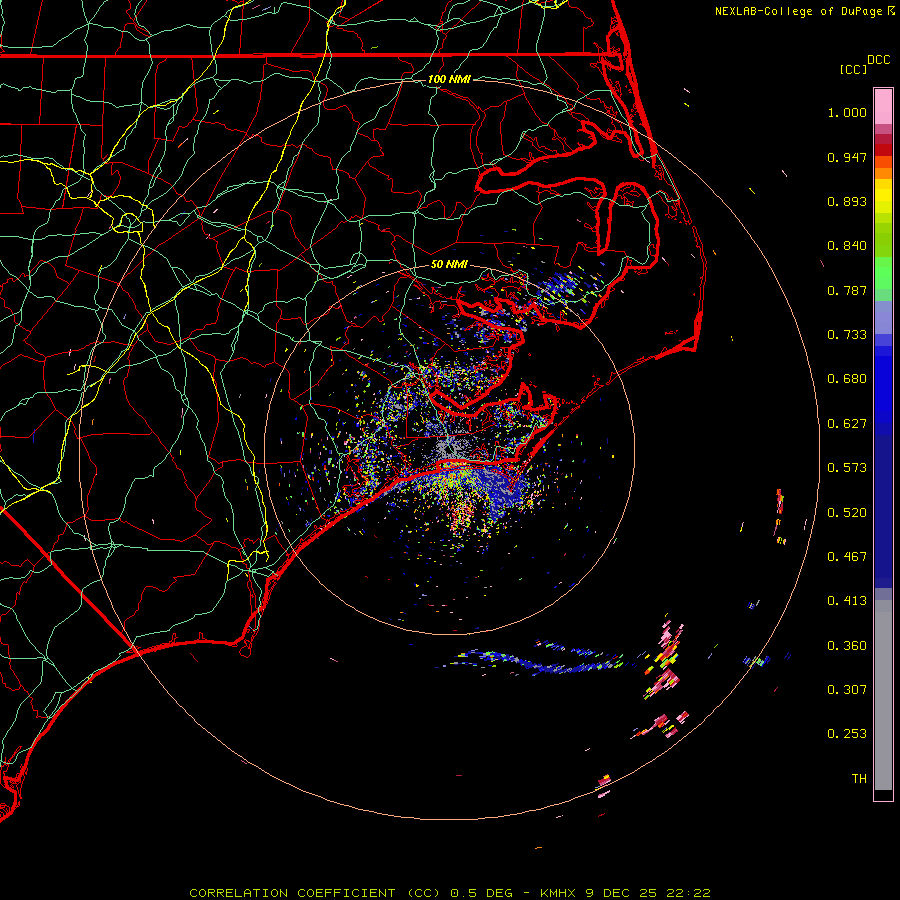Click the 0.467 scale value
This screenshot has height=900, width=900.
coord(847,557)
